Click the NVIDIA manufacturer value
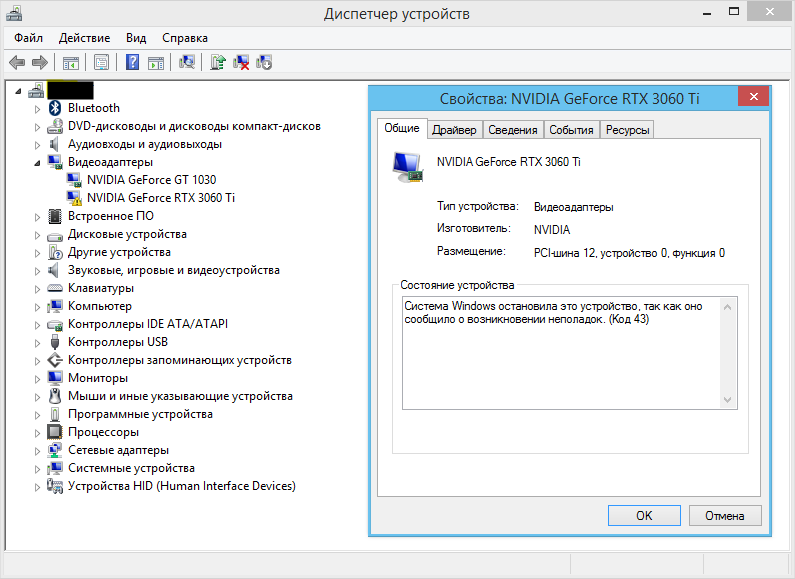Viewport: 795px width, 579px height. tap(552, 230)
